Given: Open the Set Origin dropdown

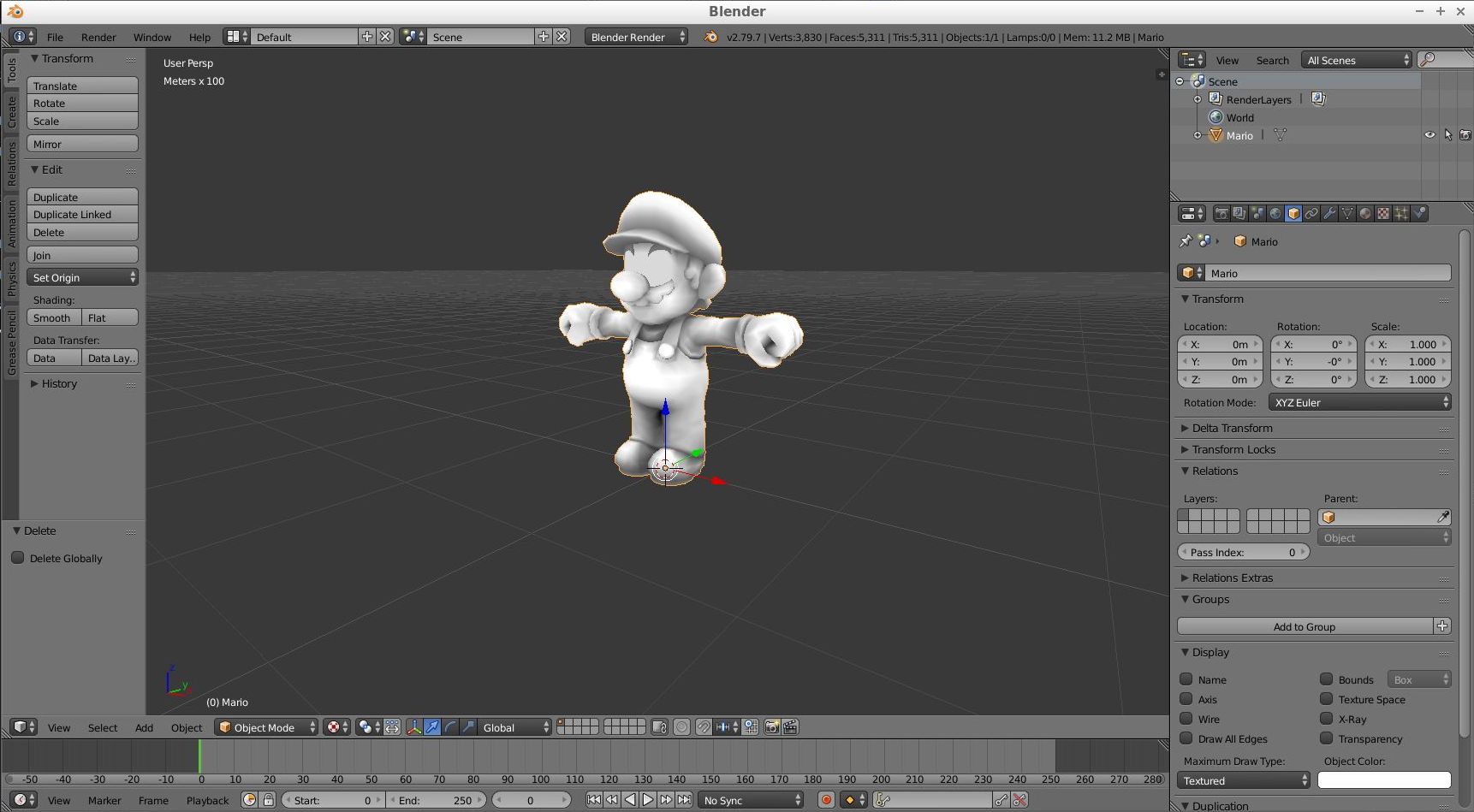Looking at the screenshot, I should (82, 277).
